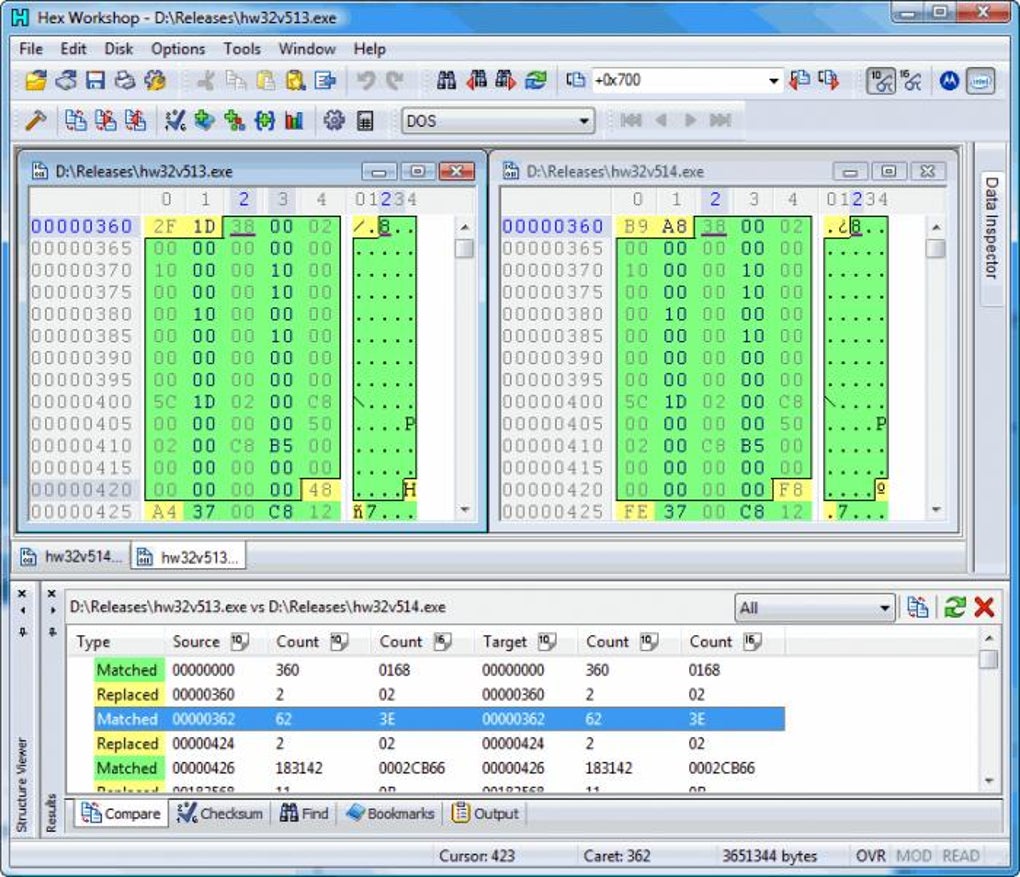Click the Save disk icon
The height and width of the screenshot is (877, 1020).
coord(96,81)
